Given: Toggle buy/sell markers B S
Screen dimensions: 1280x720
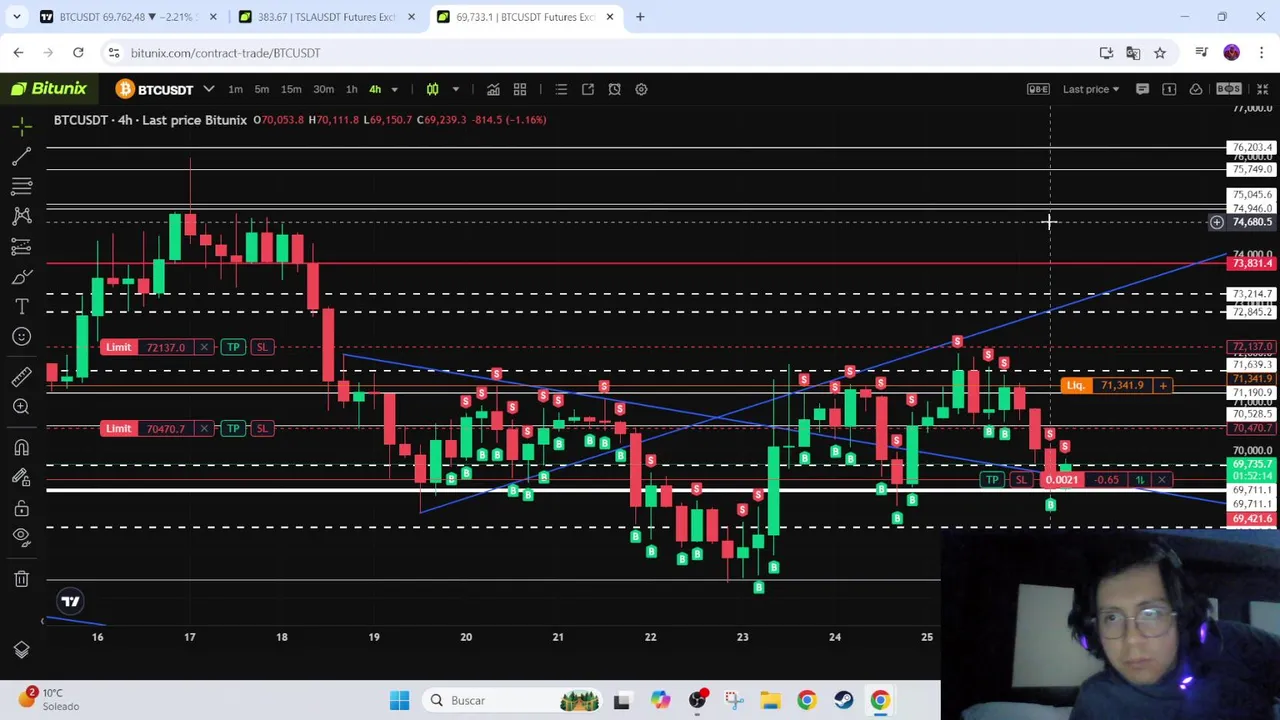Looking at the screenshot, I should (1229, 89).
